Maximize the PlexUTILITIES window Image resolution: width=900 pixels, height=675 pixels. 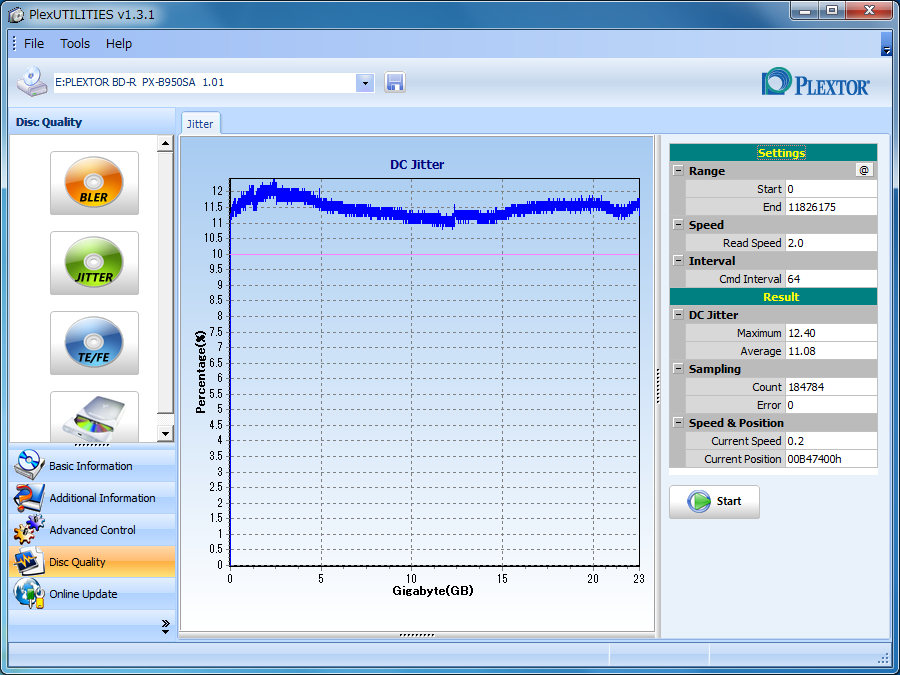833,10
